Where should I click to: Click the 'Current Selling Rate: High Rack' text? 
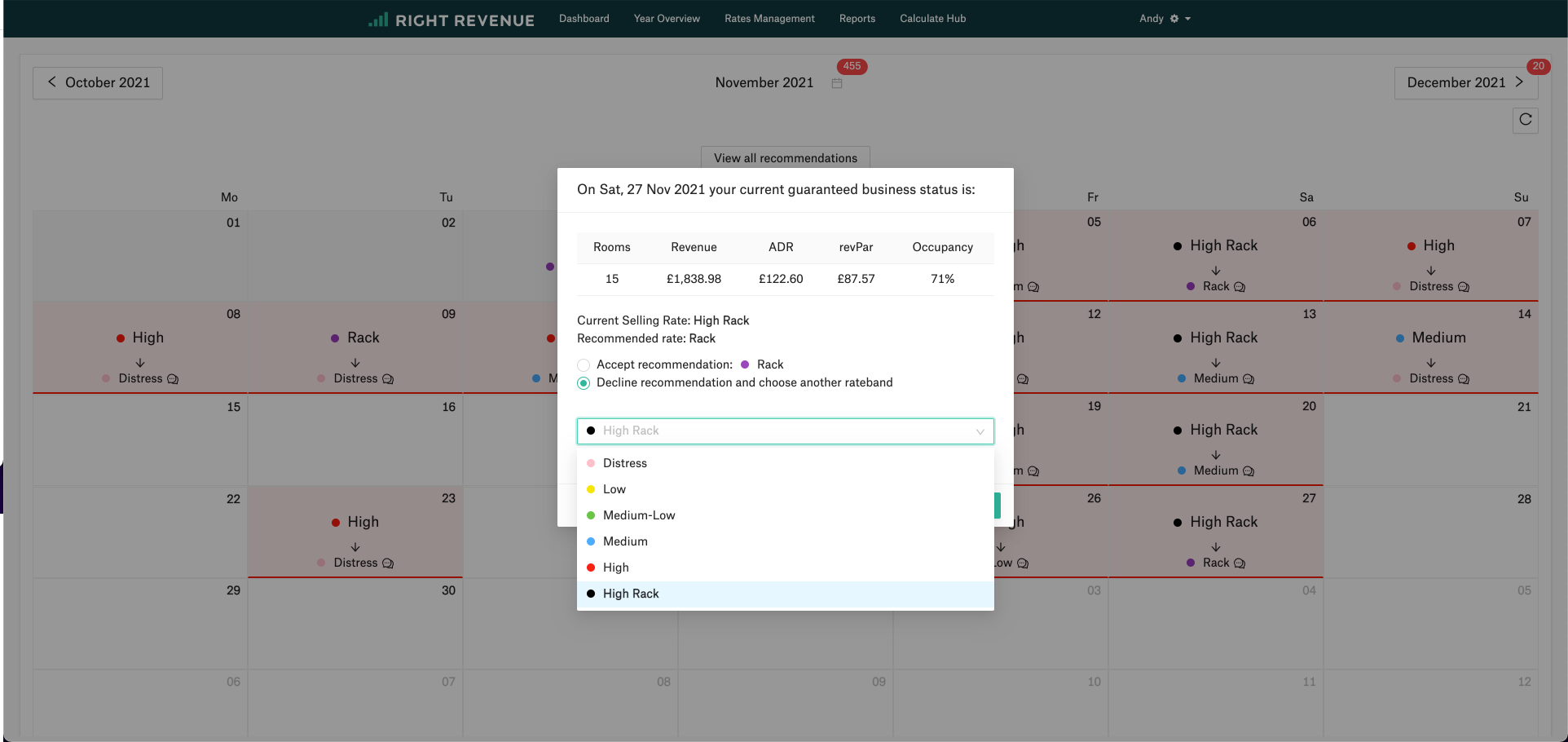663,320
